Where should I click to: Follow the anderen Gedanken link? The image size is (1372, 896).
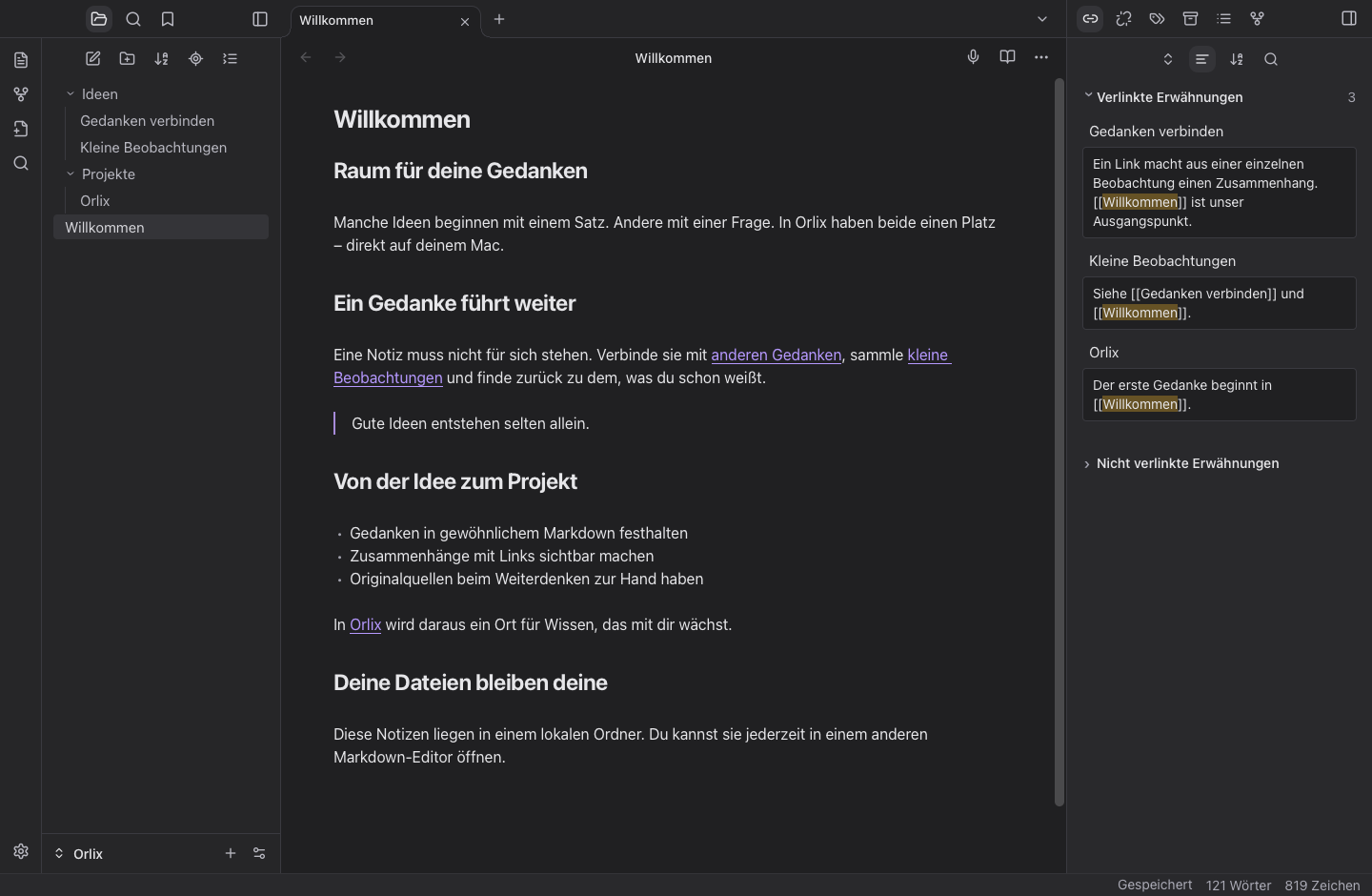[x=776, y=356]
